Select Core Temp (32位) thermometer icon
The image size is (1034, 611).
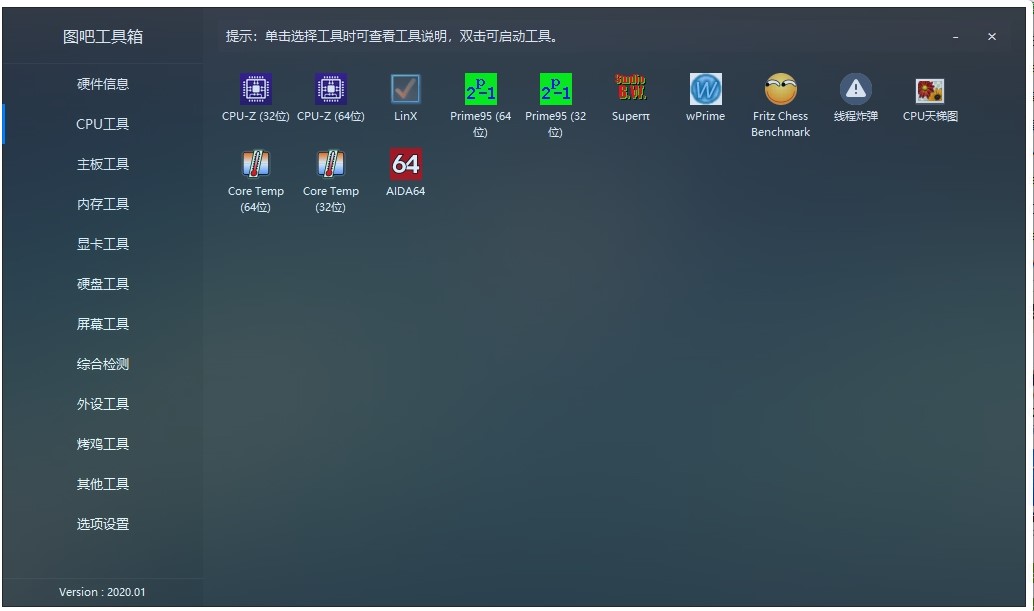pos(330,164)
